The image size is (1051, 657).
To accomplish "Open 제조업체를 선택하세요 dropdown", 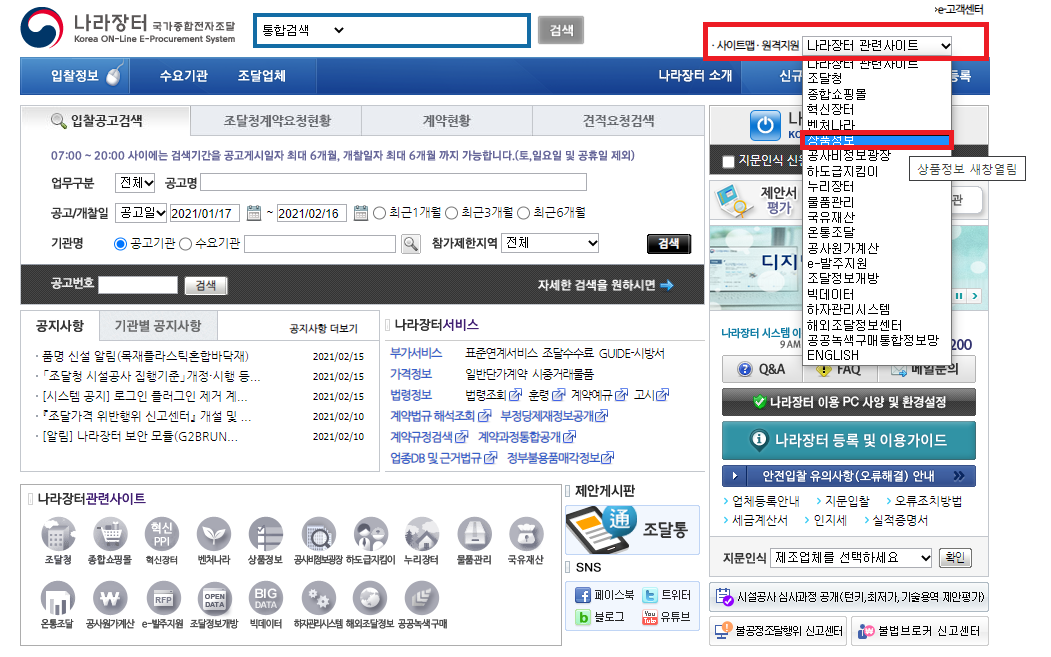I will tap(851, 558).
